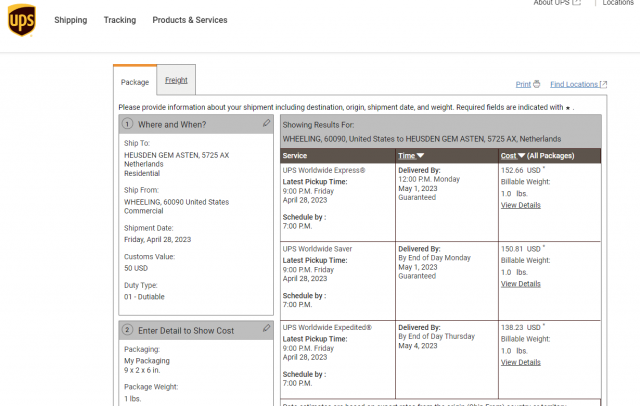Click the external link icon beside About UPS

pyautogui.click(x=576, y=2)
